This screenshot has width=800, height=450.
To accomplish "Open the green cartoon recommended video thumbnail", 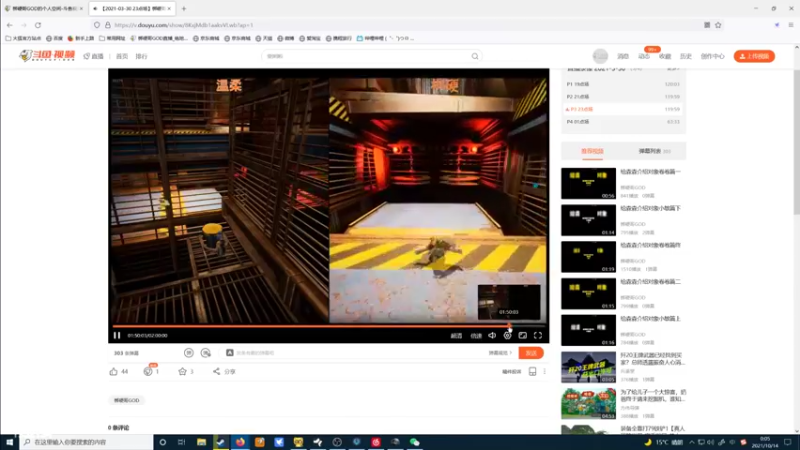I will pyautogui.click(x=588, y=404).
